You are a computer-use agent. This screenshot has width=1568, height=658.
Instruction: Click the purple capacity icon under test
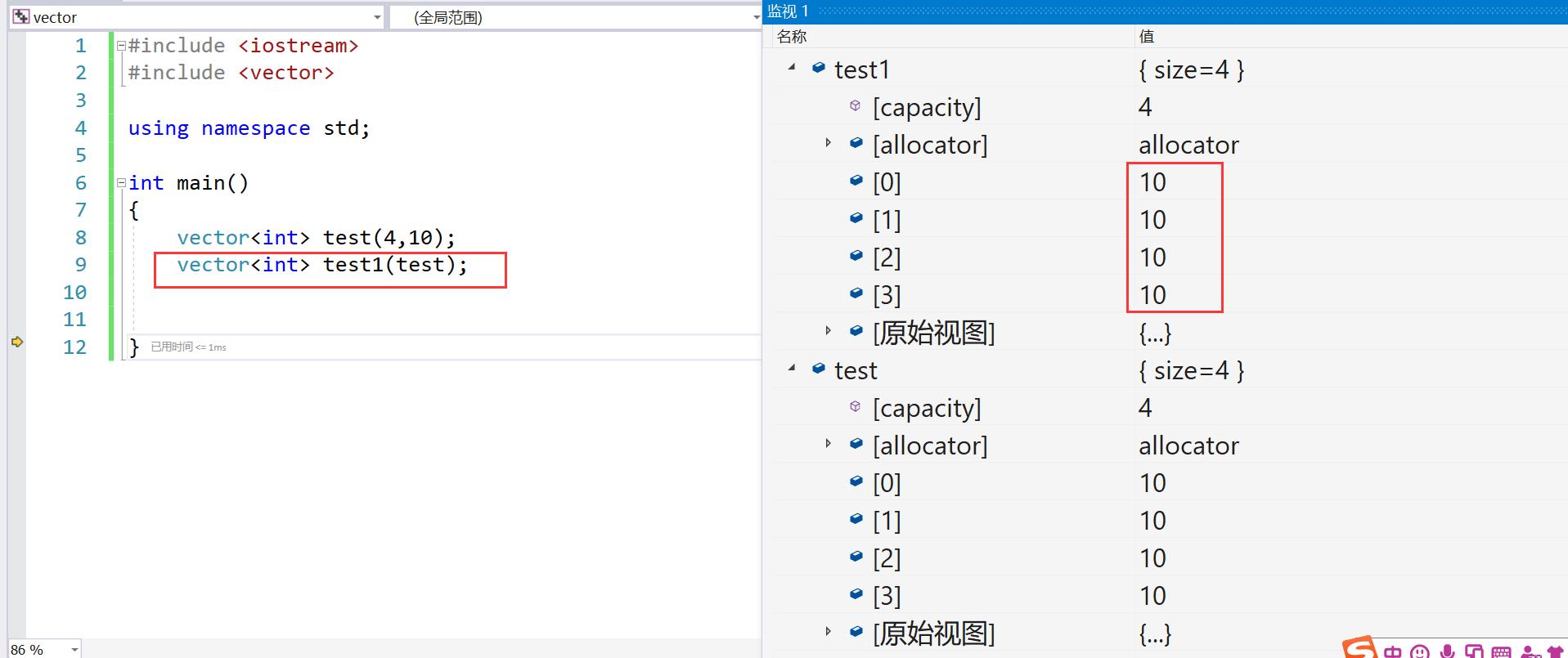point(856,406)
